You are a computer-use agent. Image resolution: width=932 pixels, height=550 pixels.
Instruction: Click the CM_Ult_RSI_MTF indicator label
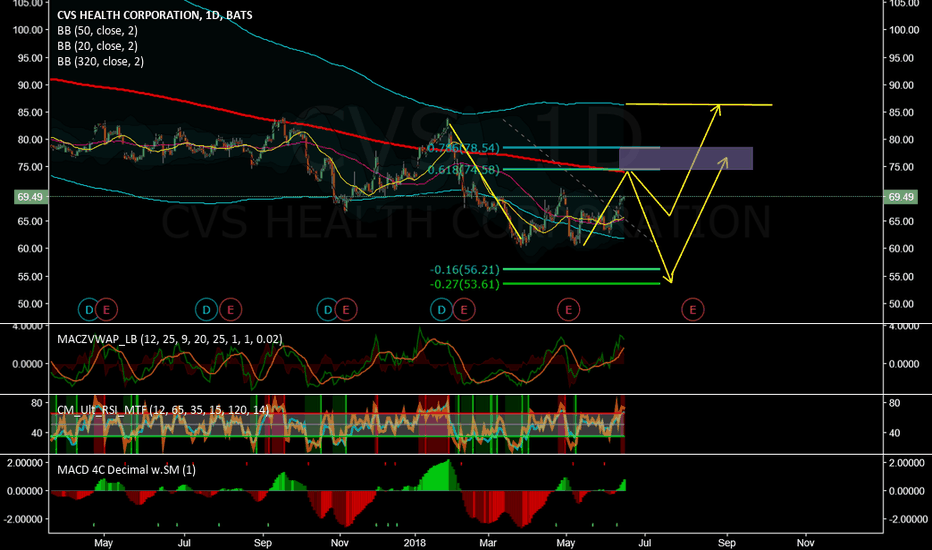pos(163,410)
